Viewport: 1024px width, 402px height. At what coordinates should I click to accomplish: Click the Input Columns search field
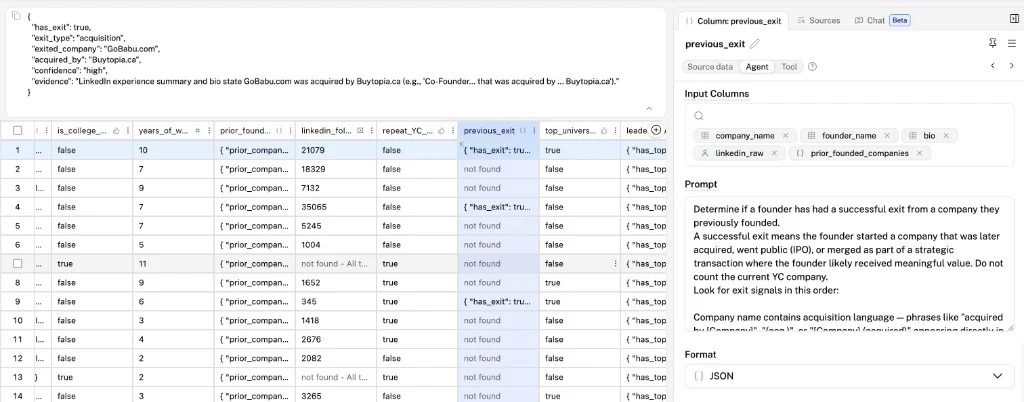point(849,116)
